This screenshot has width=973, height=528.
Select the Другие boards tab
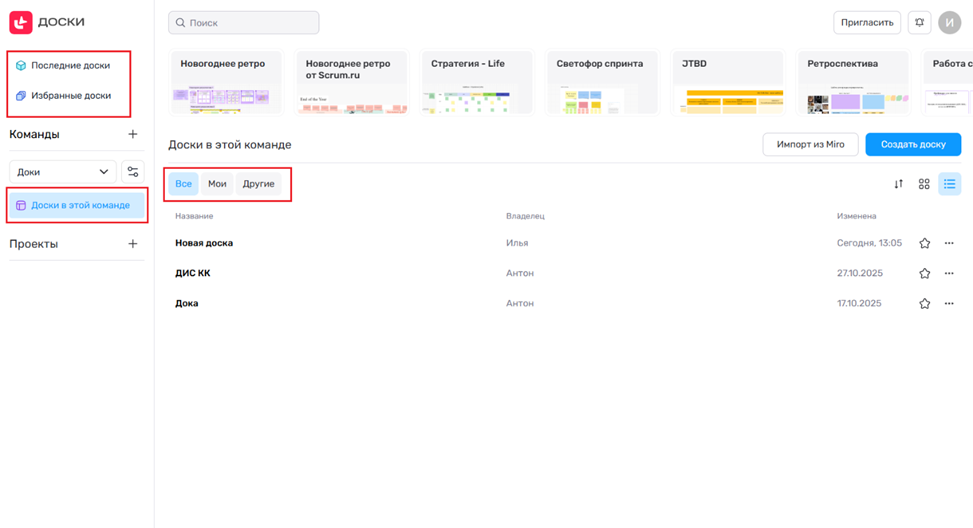click(x=258, y=184)
